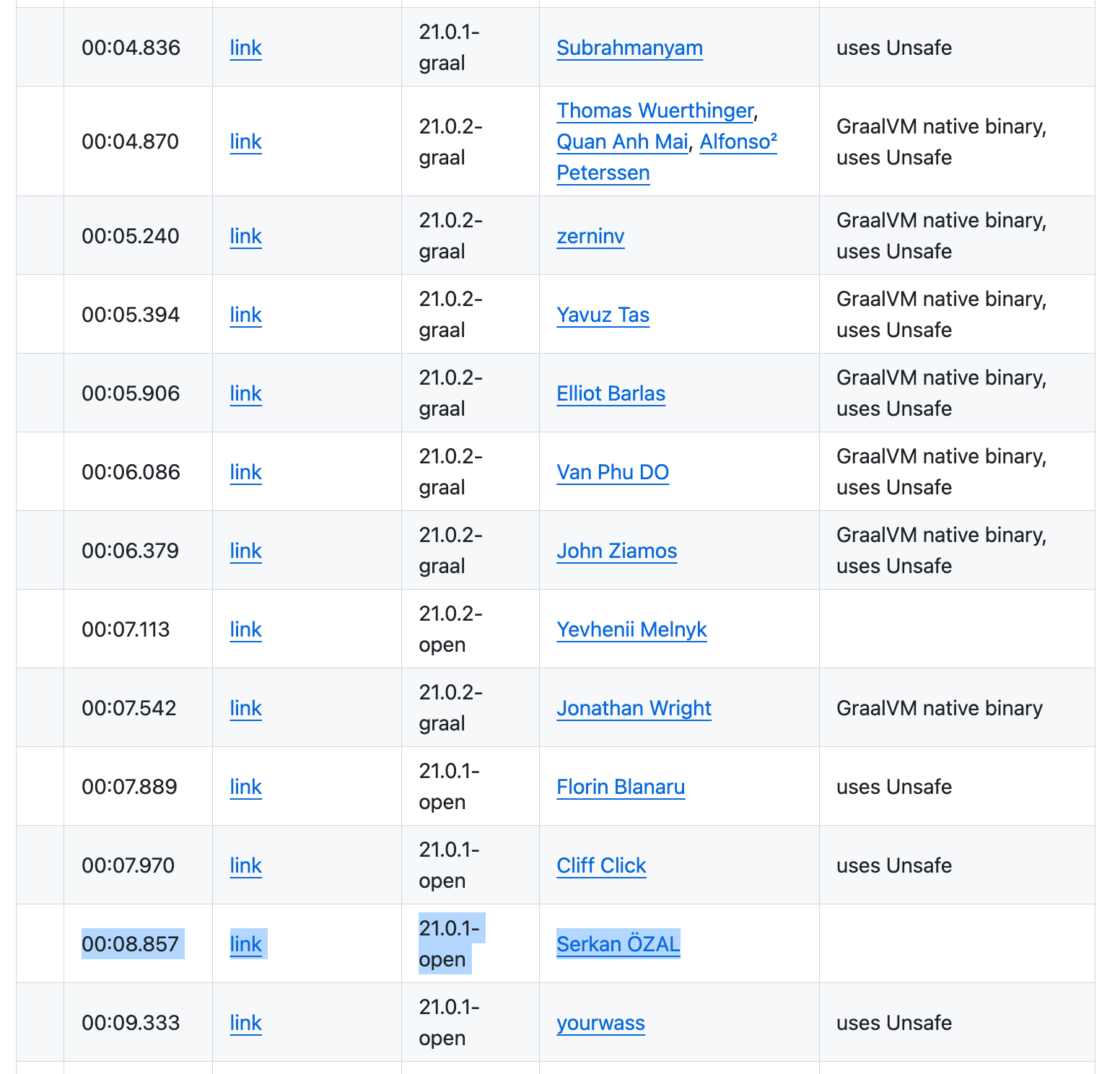1120x1074 pixels.
Task: Open Van Phu DO's profile link
Action: (613, 472)
